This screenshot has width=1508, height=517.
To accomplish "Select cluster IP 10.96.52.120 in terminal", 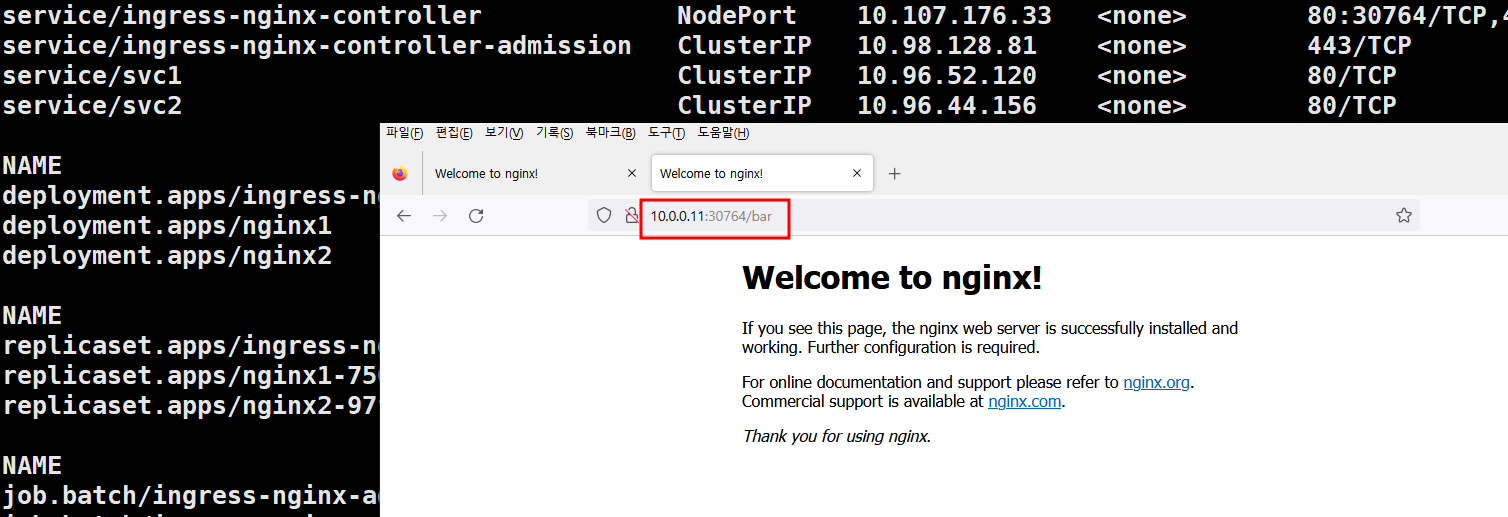I will click(947, 76).
